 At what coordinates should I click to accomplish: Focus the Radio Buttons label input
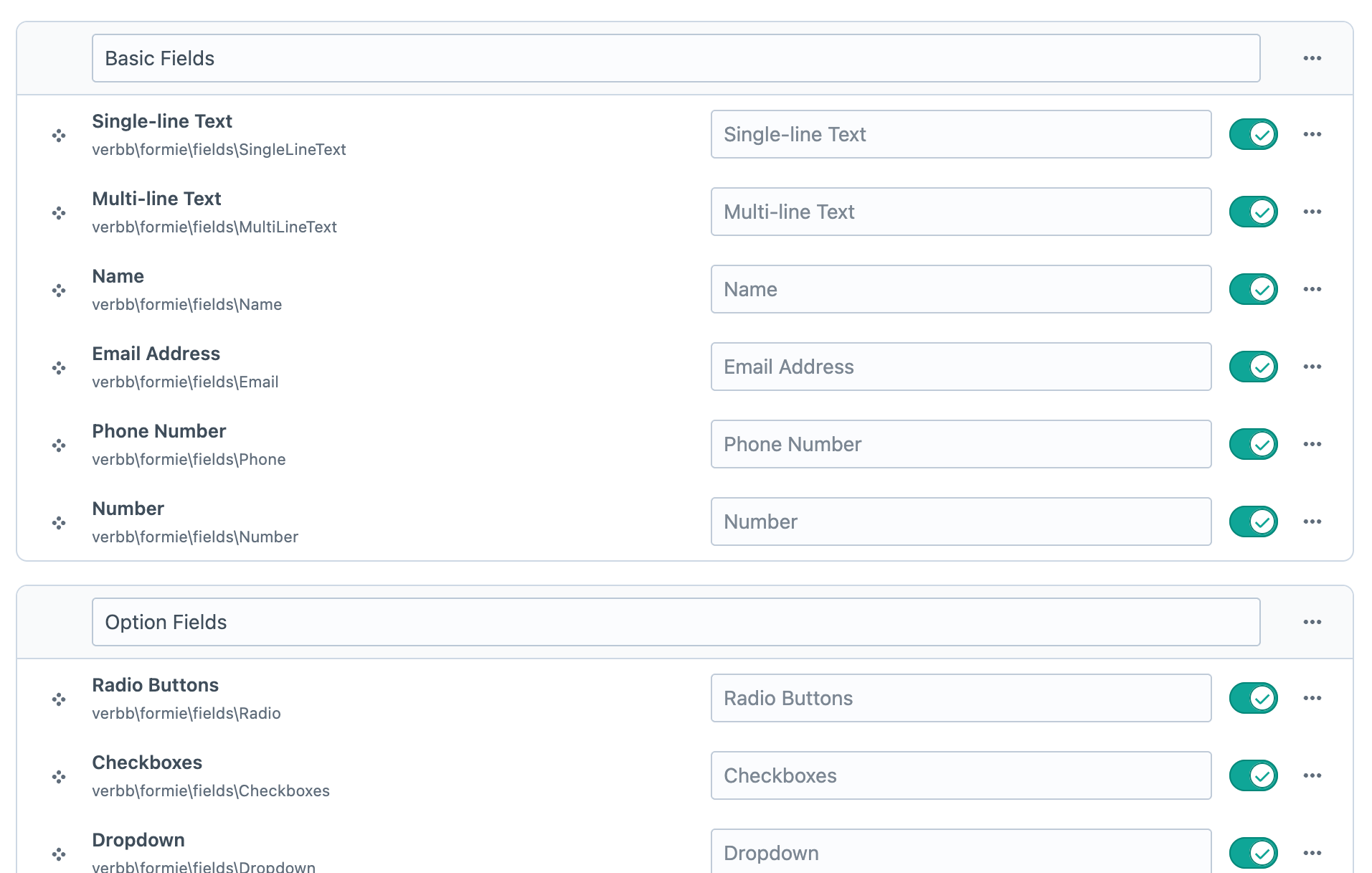click(961, 698)
